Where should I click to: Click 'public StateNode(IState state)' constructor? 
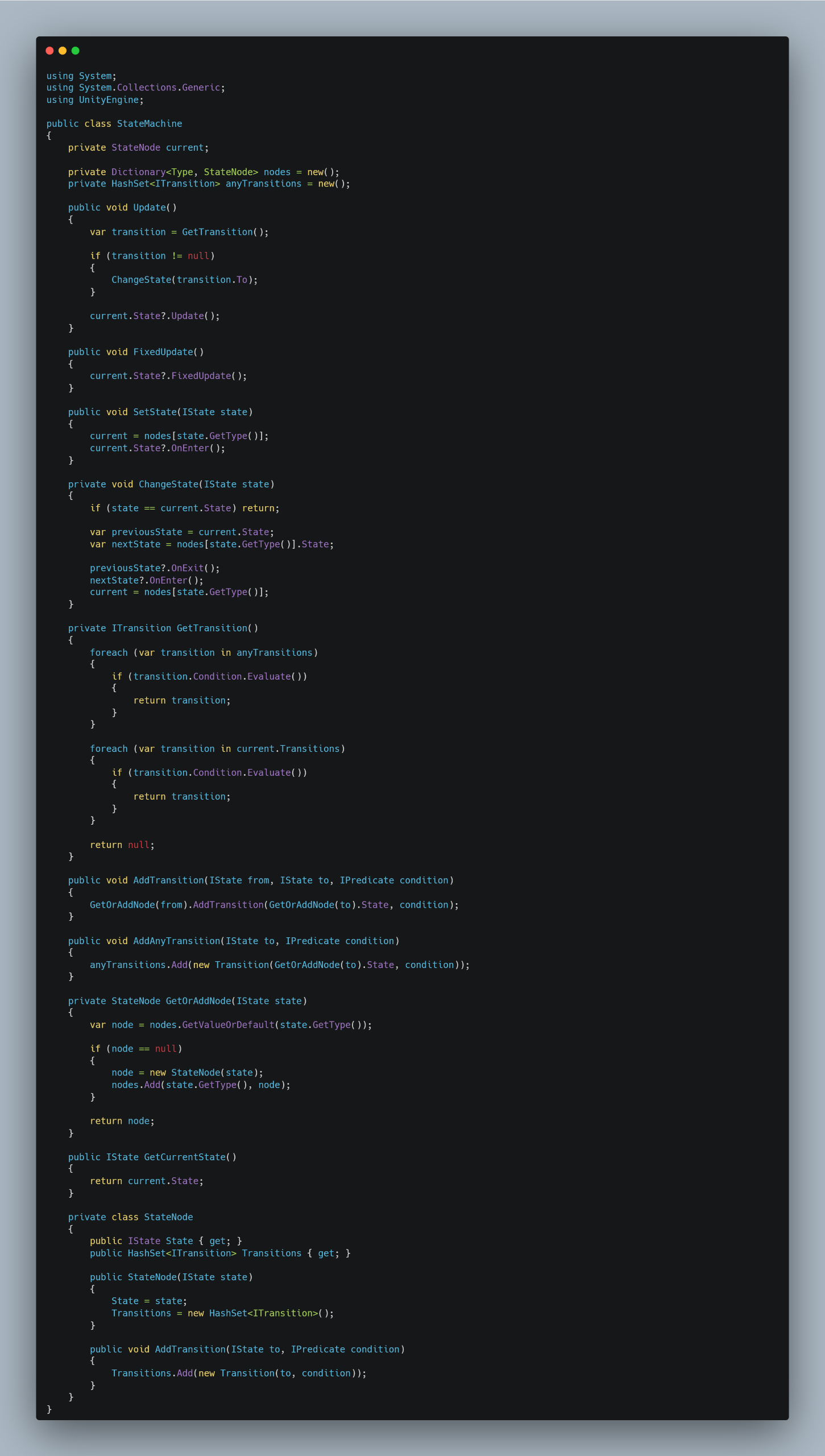coord(171,1277)
